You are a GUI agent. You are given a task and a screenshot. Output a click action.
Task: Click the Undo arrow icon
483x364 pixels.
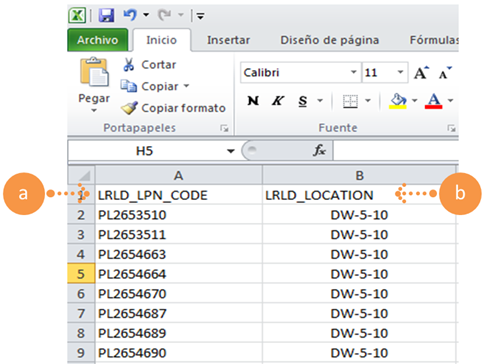pos(130,15)
